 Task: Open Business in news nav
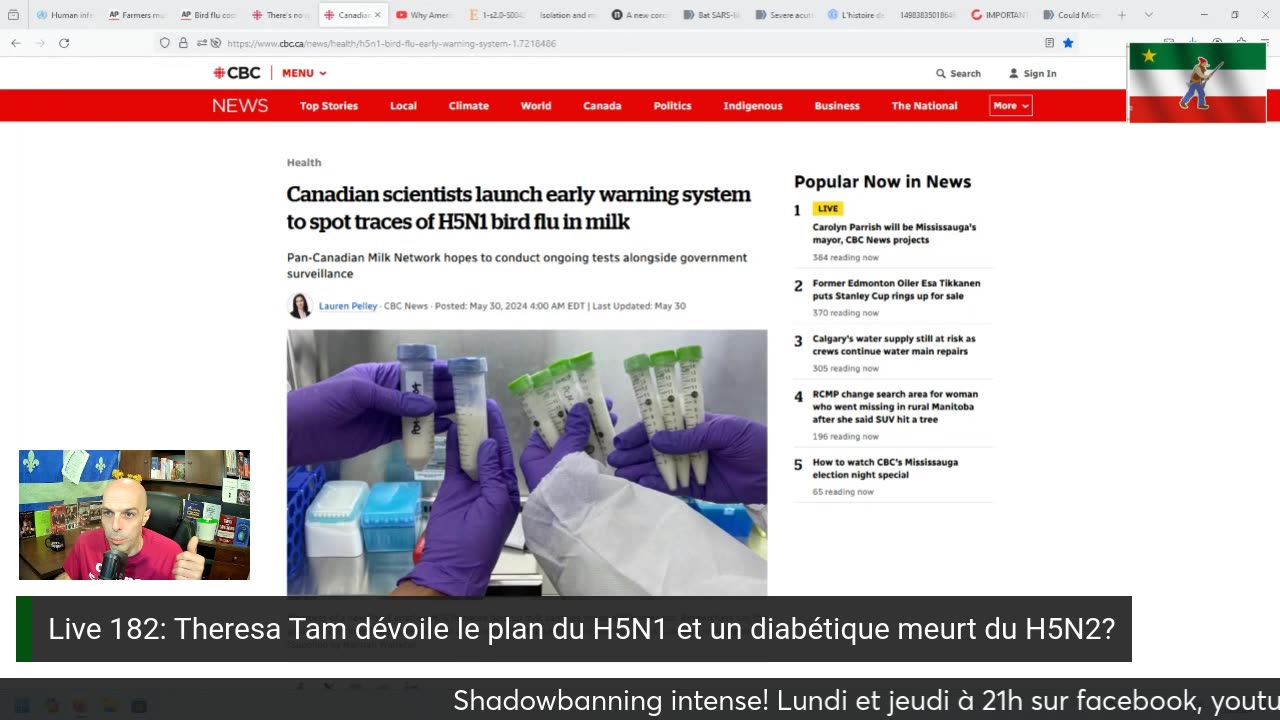(x=837, y=105)
